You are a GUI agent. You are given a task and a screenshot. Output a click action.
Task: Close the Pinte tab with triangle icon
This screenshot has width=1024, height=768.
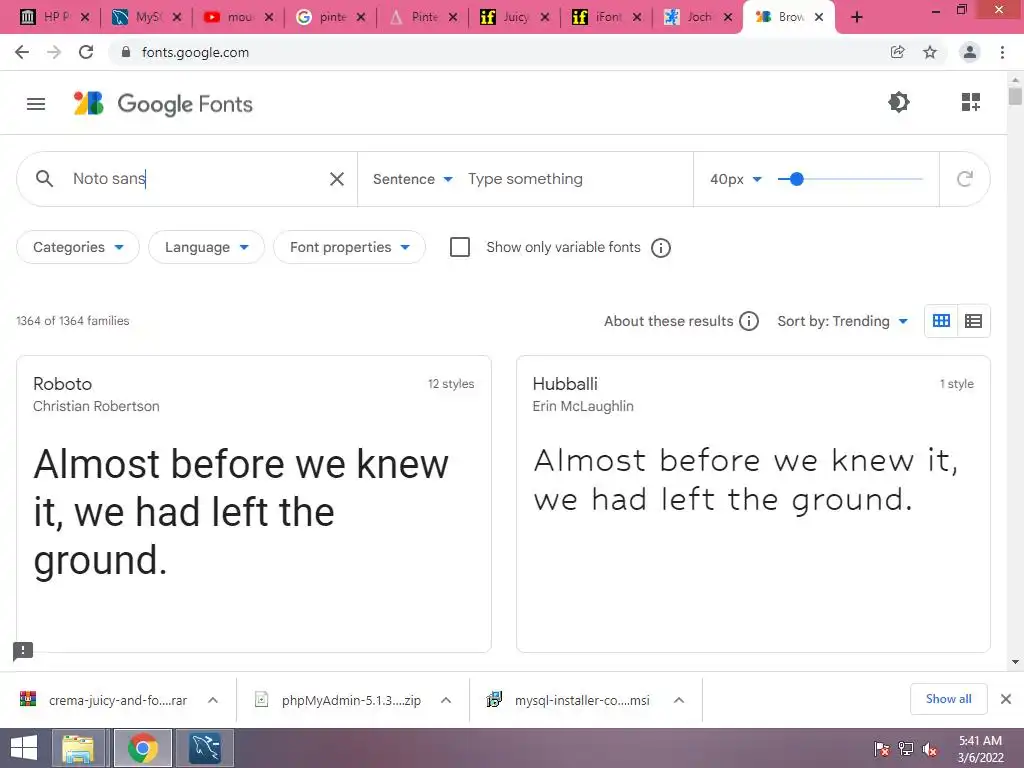(x=453, y=18)
